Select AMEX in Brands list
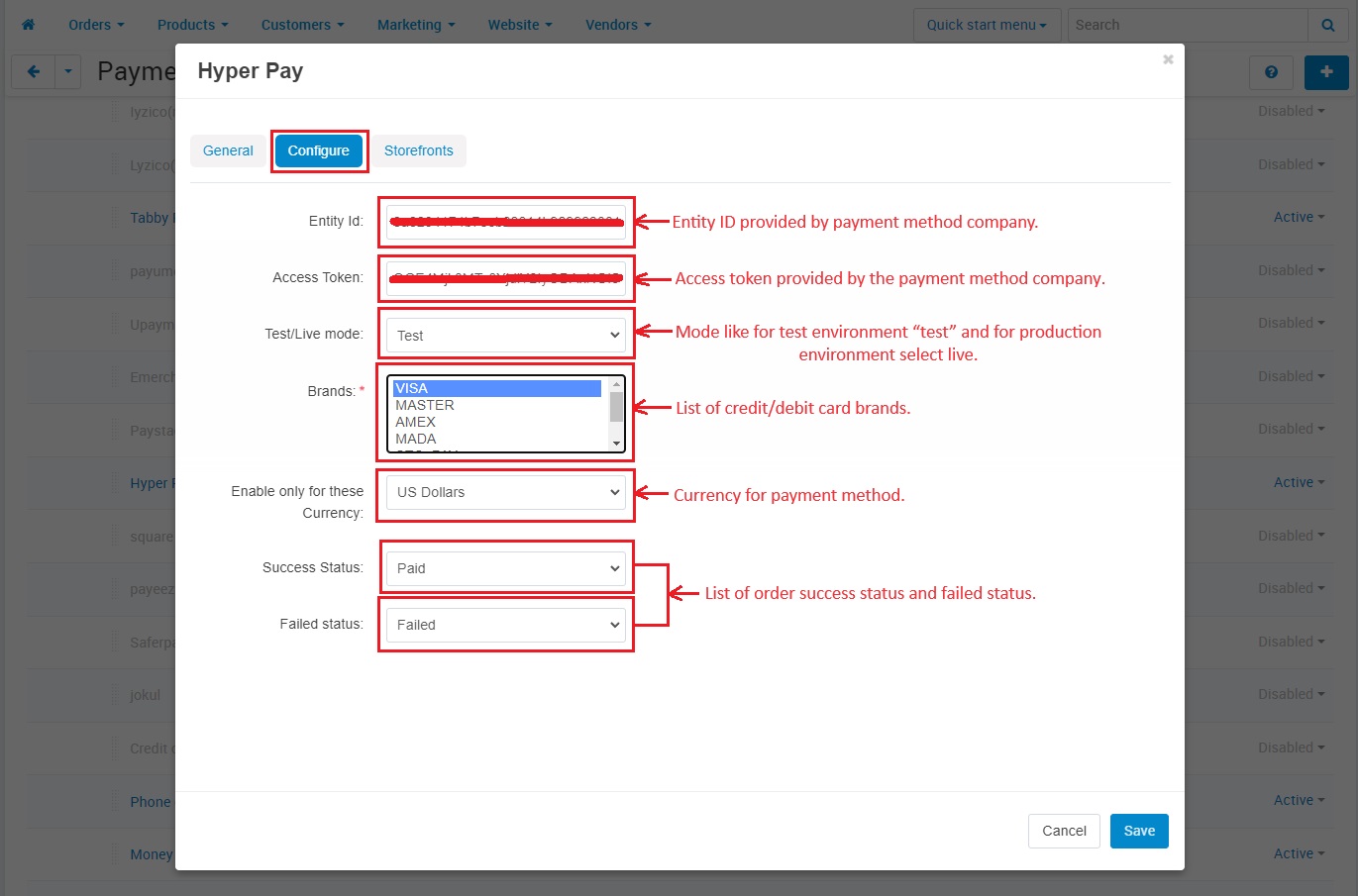1358x896 pixels. (497, 422)
